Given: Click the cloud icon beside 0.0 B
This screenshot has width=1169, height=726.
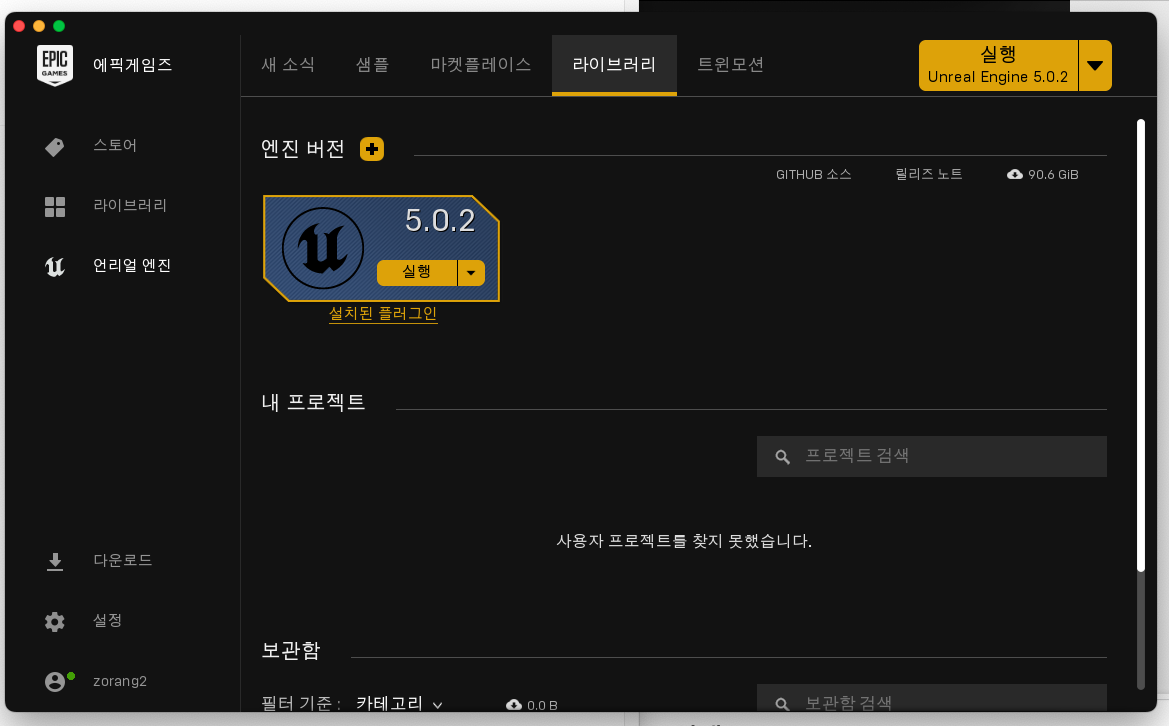Looking at the screenshot, I should 514,704.
